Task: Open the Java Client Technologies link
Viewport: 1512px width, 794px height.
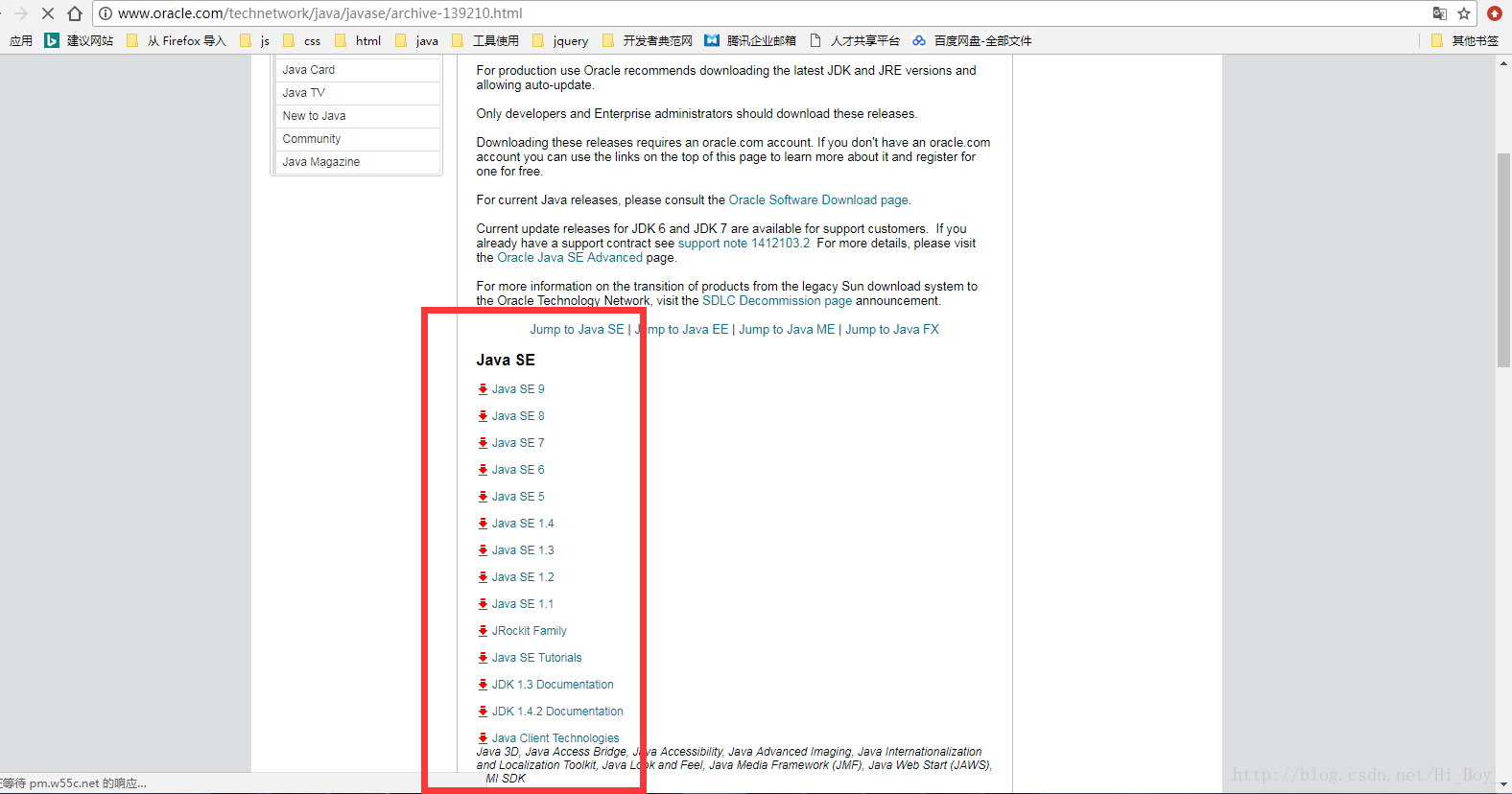Action: (x=555, y=738)
